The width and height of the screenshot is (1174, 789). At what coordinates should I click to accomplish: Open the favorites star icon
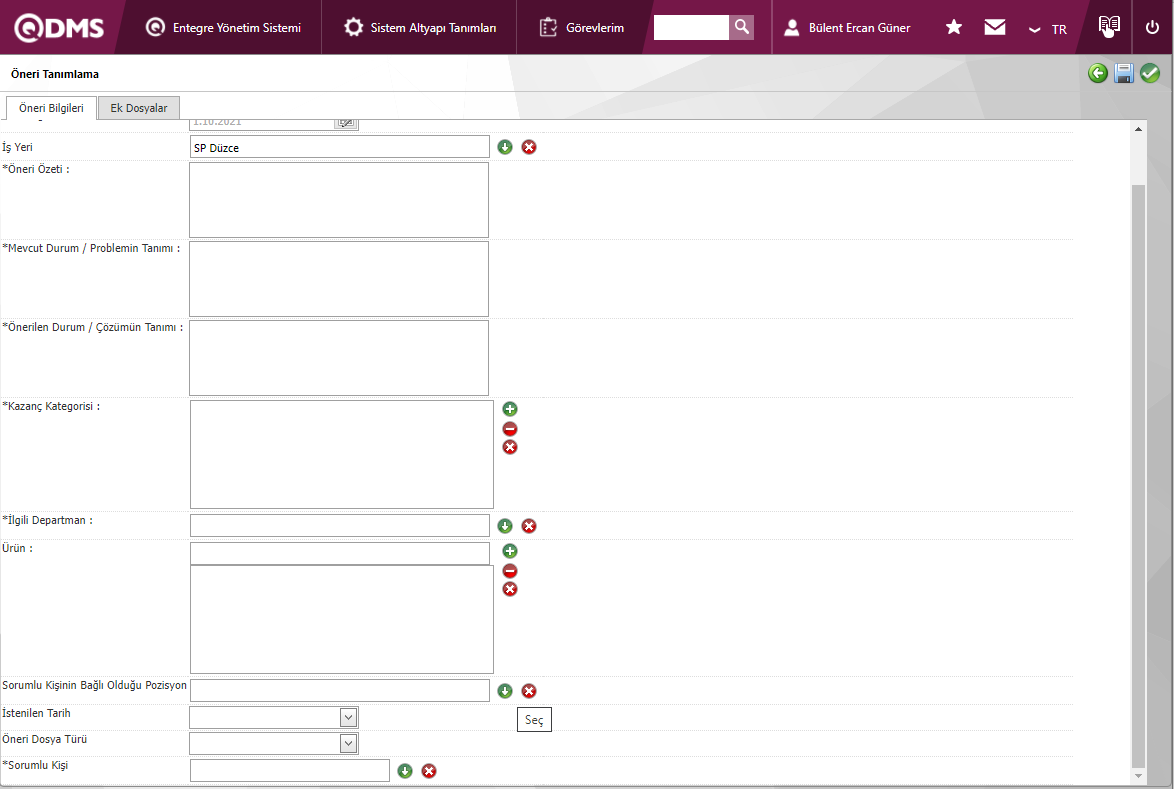tap(953, 28)
